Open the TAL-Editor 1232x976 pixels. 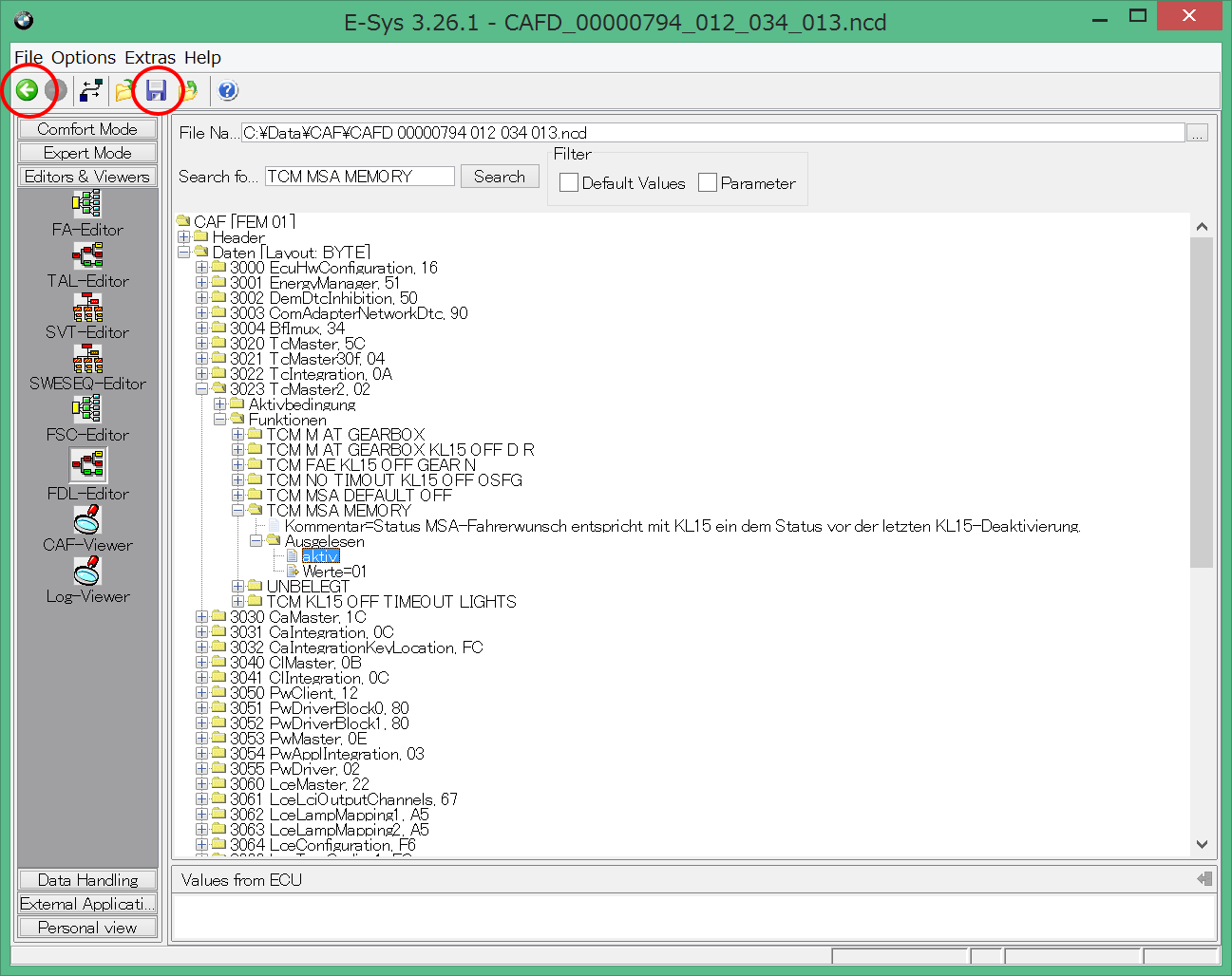click(x=87, y=266)
